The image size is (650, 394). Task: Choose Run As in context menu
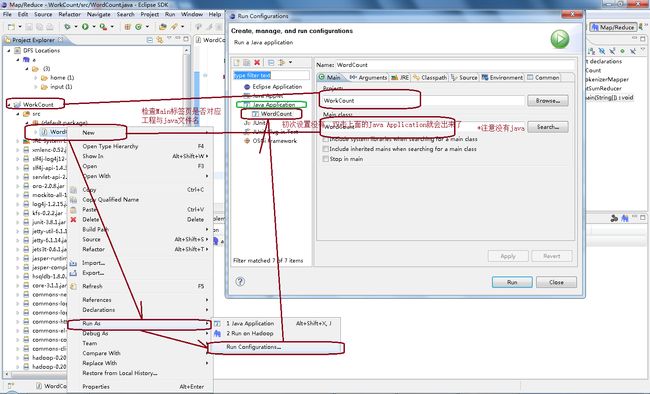[140, 323]
